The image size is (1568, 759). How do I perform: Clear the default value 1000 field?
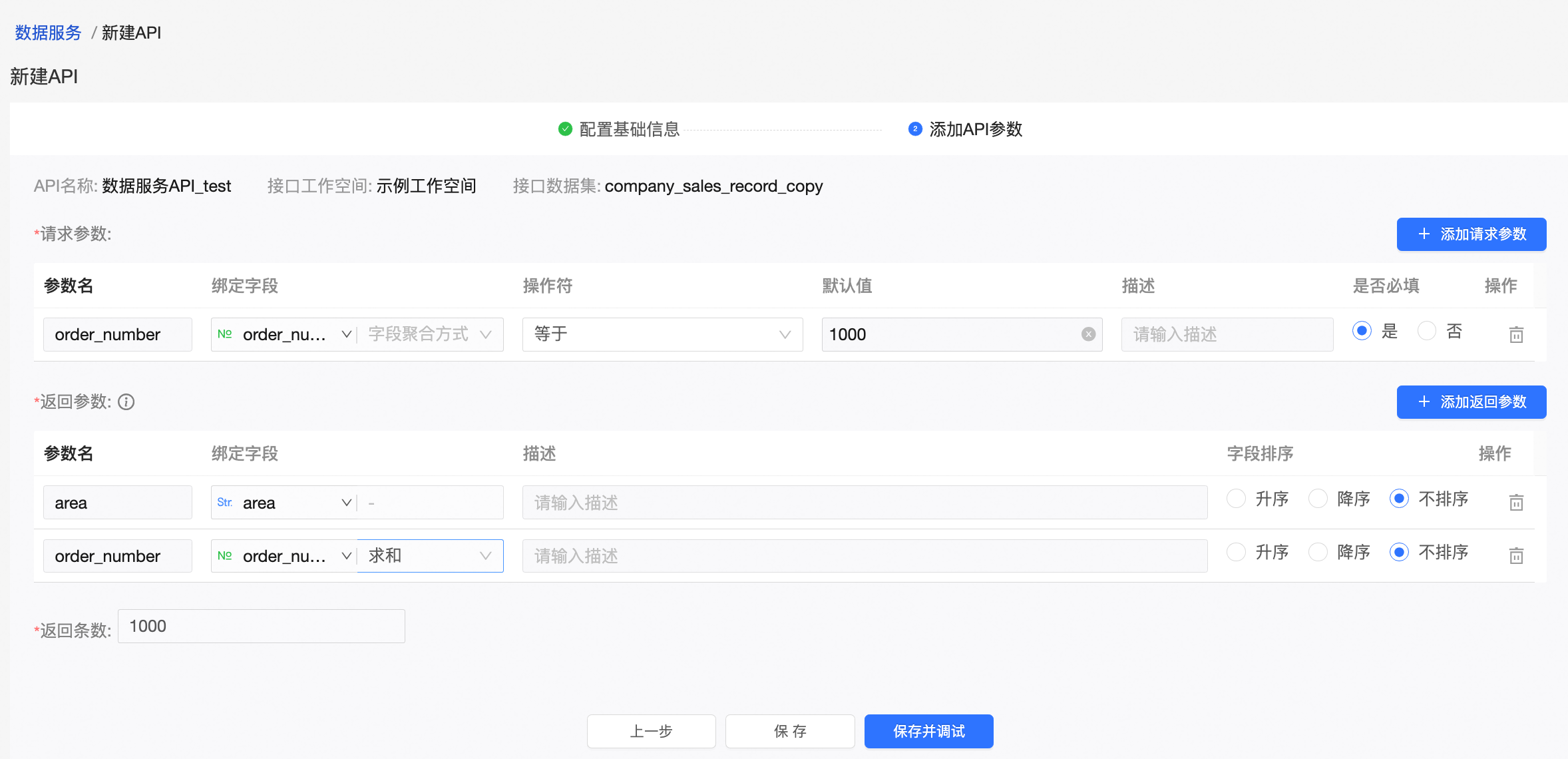tap(1088, 334)
